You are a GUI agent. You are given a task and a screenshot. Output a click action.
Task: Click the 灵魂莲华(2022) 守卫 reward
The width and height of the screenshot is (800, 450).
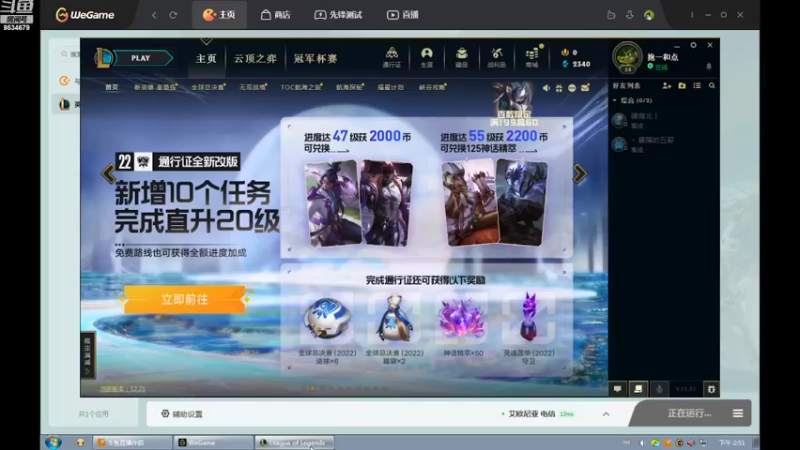tap(529, 328)
